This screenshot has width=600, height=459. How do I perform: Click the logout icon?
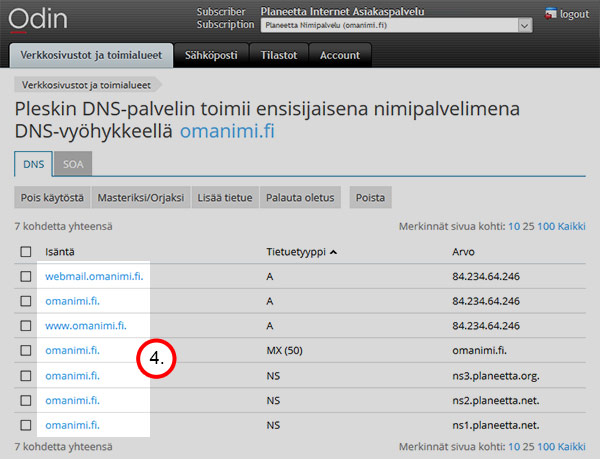point(551,14)
